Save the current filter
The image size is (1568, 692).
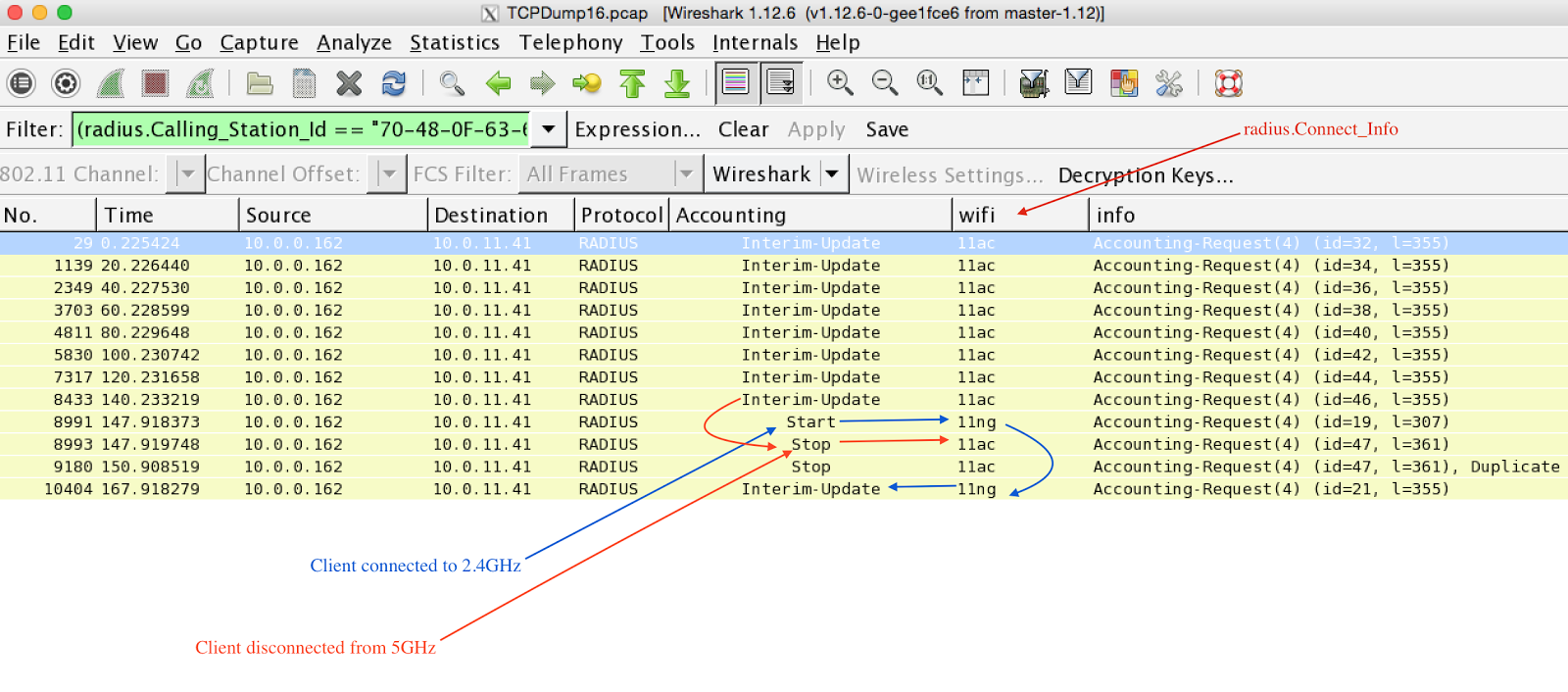pos(887,129)
